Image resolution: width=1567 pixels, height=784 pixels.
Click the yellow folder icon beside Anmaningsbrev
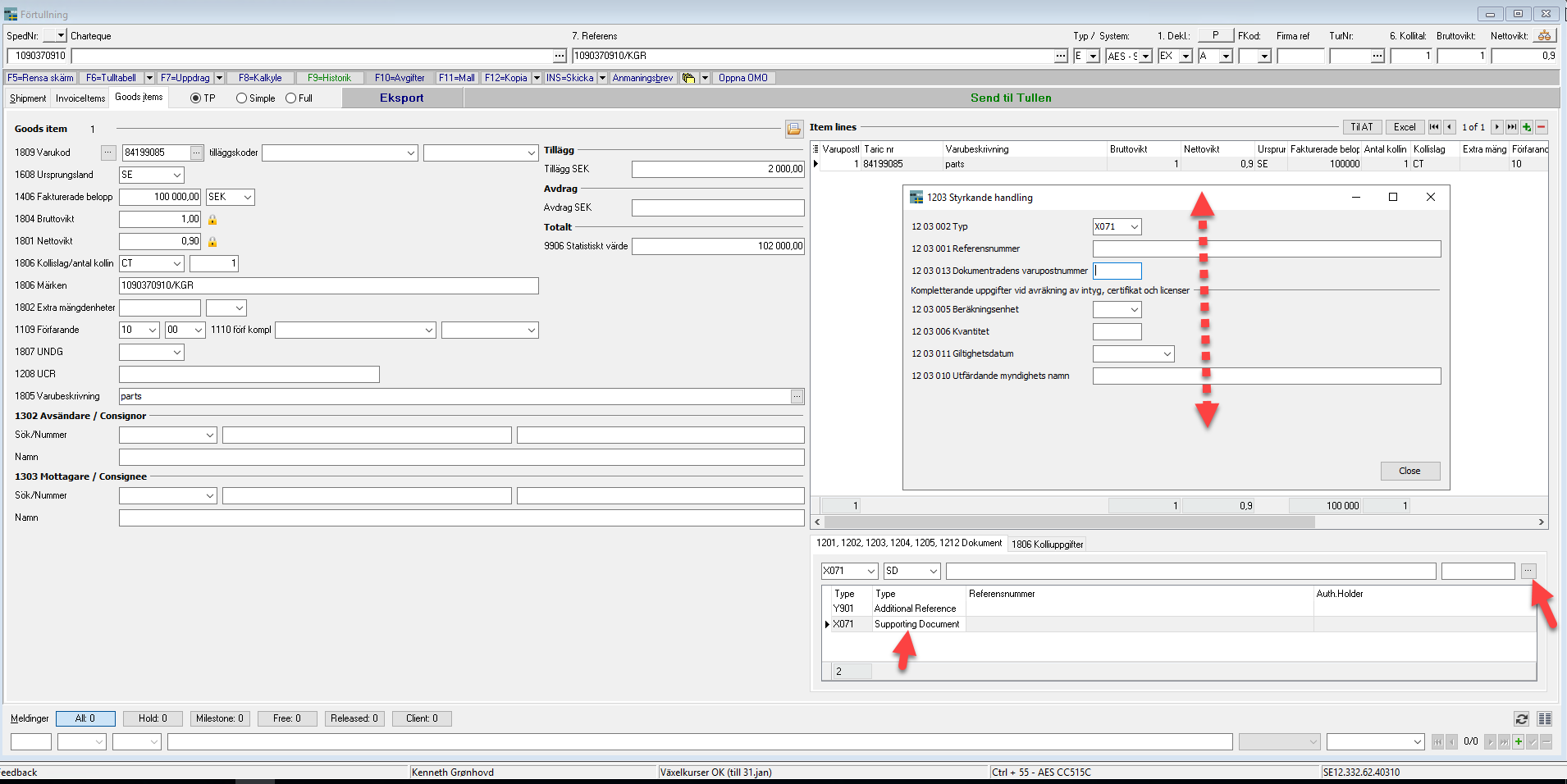pyautogui.click(x=688, y=77)
